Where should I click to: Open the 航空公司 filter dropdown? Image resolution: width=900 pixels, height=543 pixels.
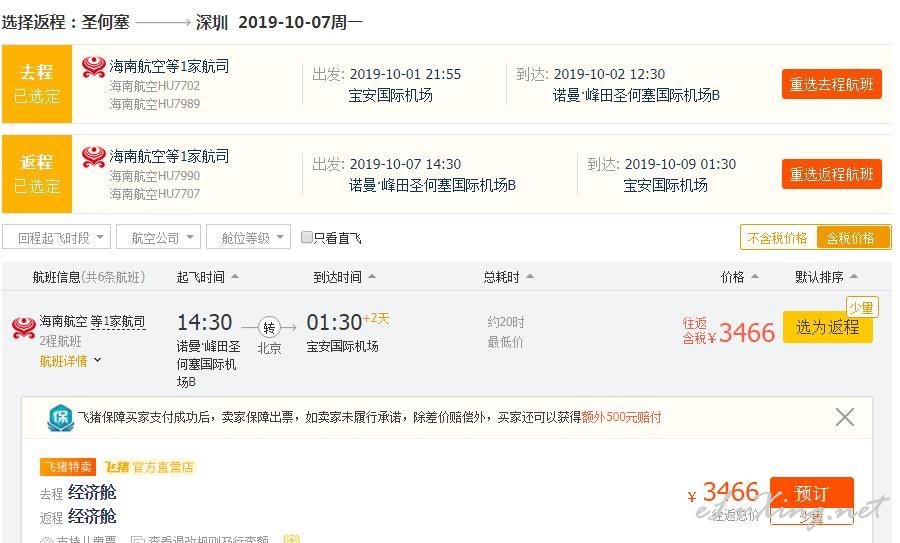[158, 237]
